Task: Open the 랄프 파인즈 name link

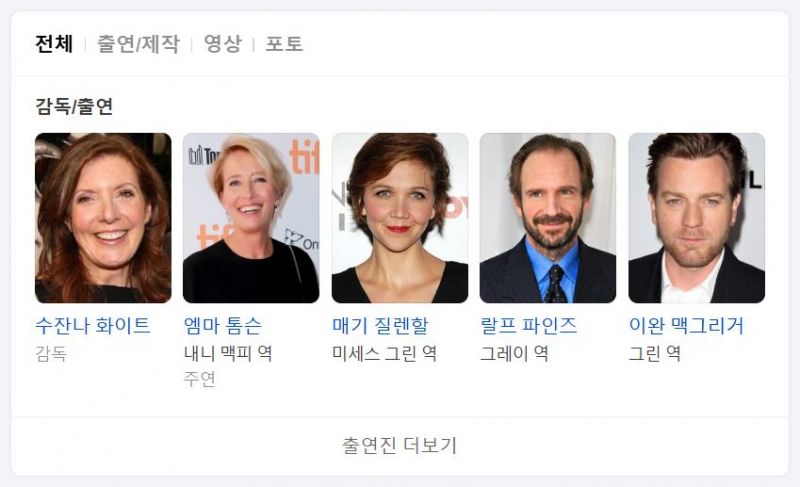Action: [529, 326]
